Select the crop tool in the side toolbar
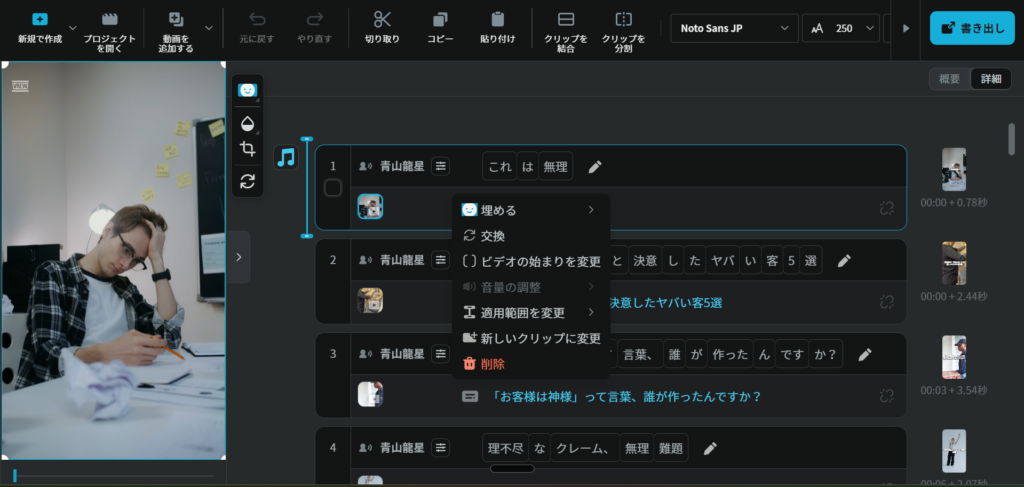 248,149
